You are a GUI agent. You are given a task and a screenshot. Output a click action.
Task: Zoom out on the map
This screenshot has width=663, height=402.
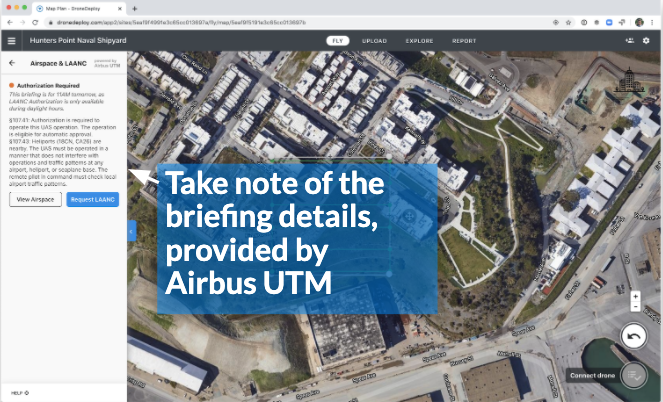point(635,306)
